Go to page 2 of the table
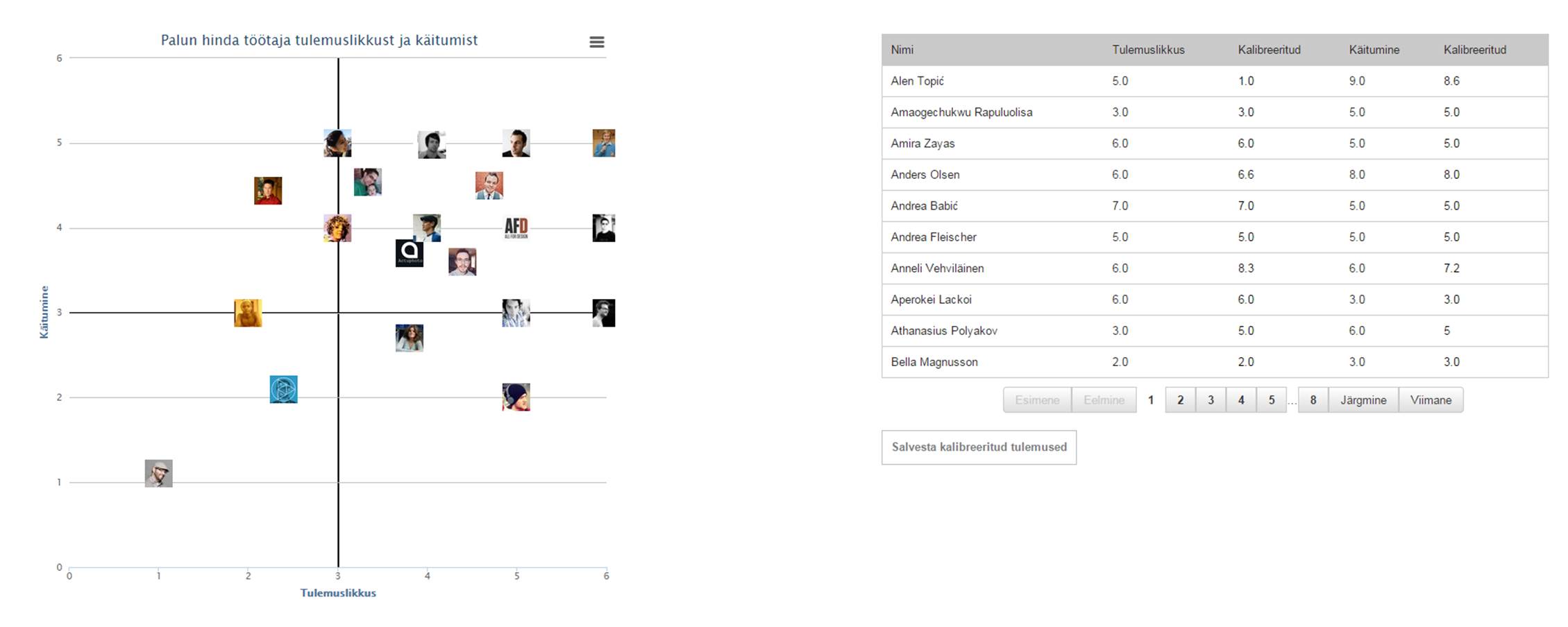 click(x=1180, y=400)
